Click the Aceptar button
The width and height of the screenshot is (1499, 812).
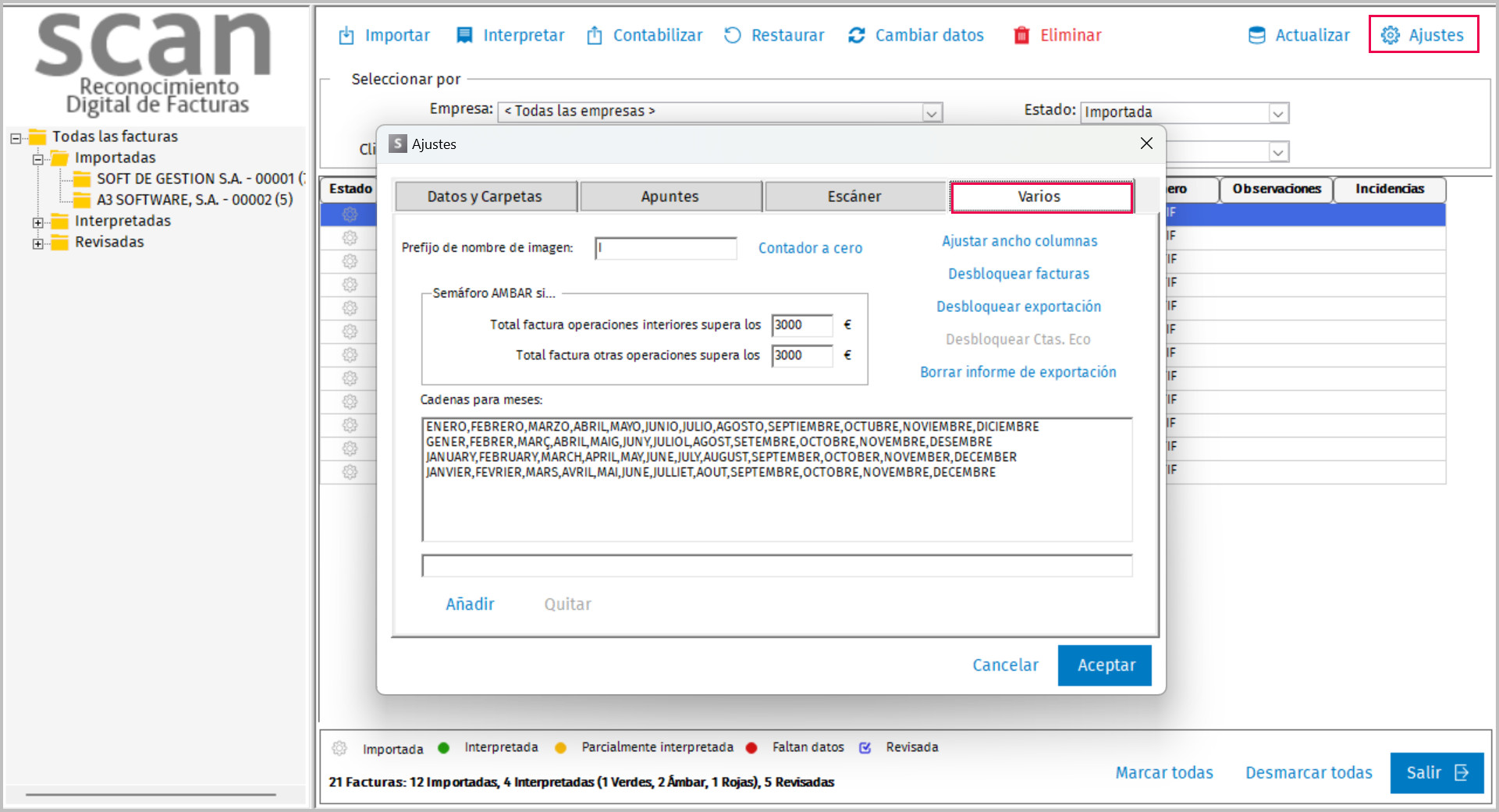(1105, 665)
